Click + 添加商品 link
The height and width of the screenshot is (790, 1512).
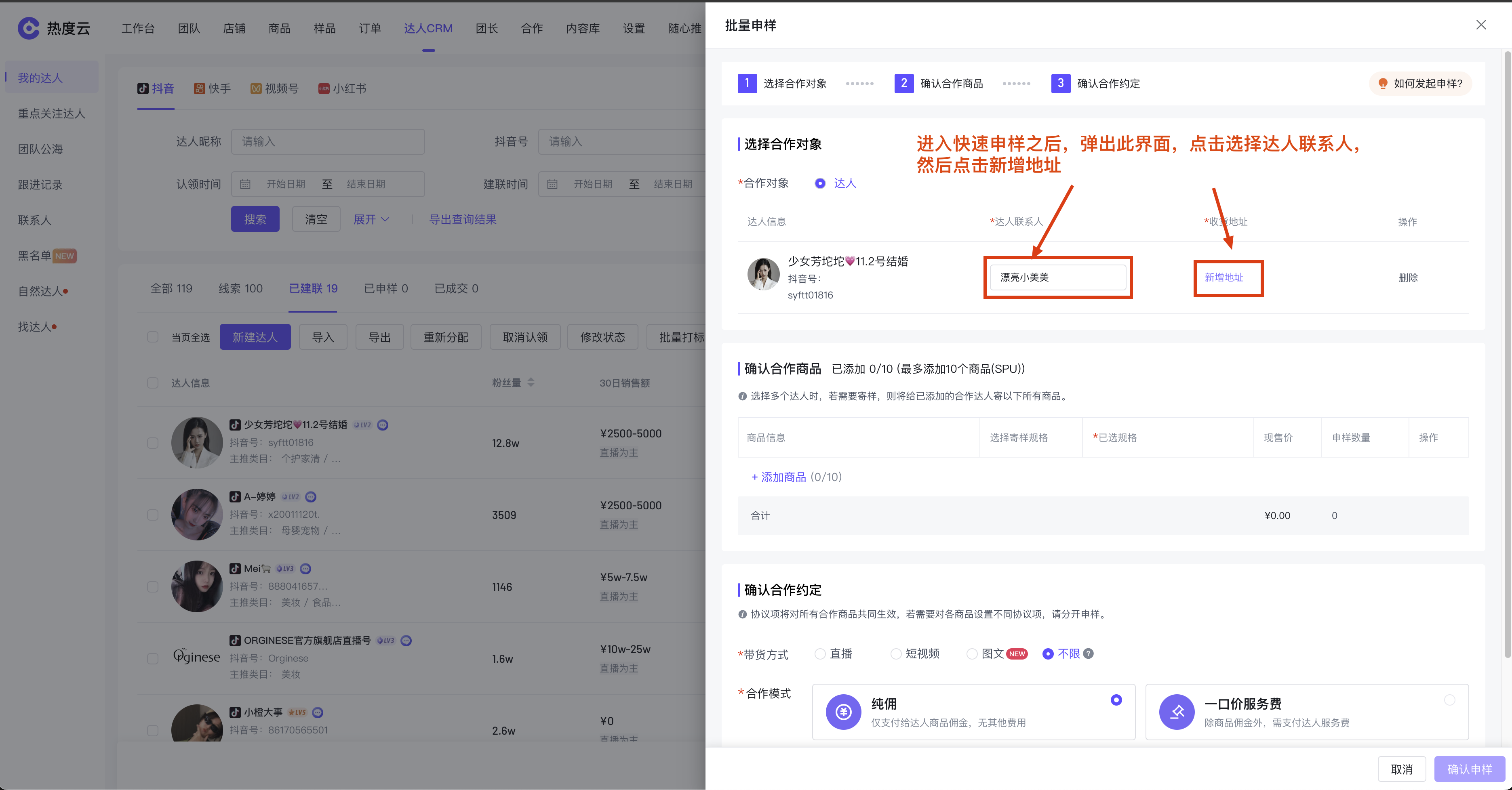pos(779,477)
